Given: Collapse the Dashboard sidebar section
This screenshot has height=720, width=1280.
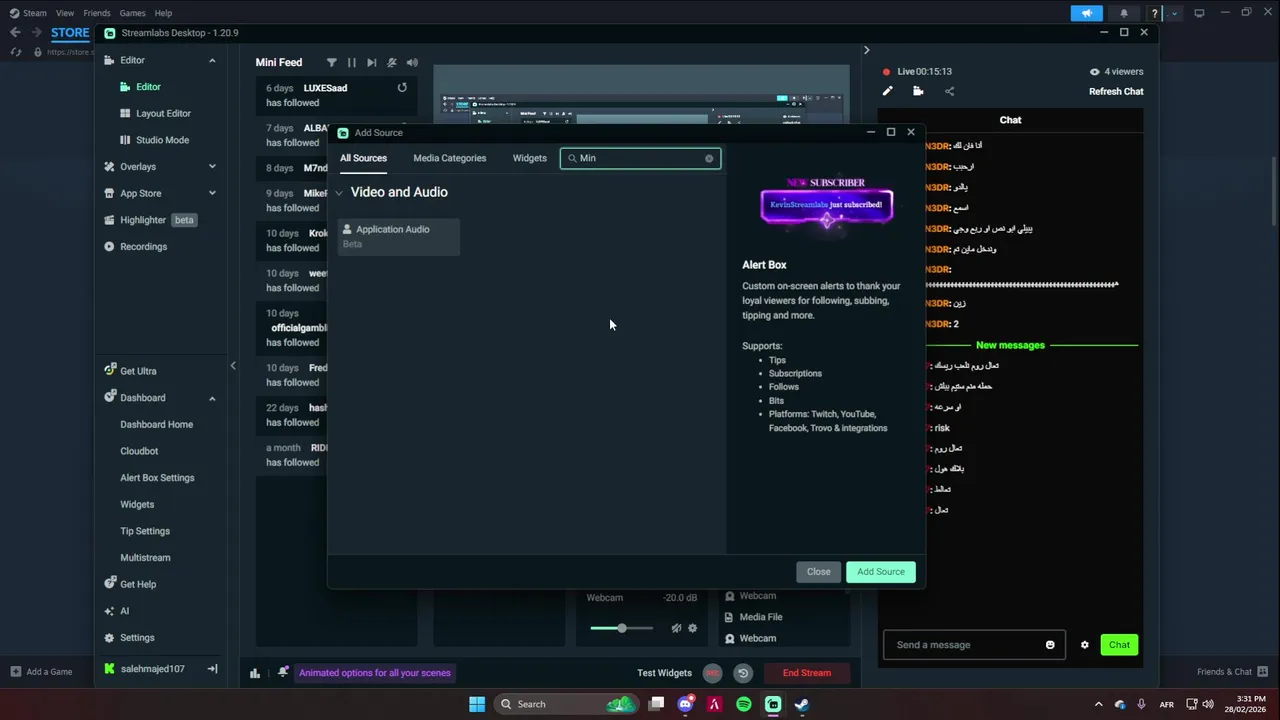Looking at the screenshot, I should 212,398.
